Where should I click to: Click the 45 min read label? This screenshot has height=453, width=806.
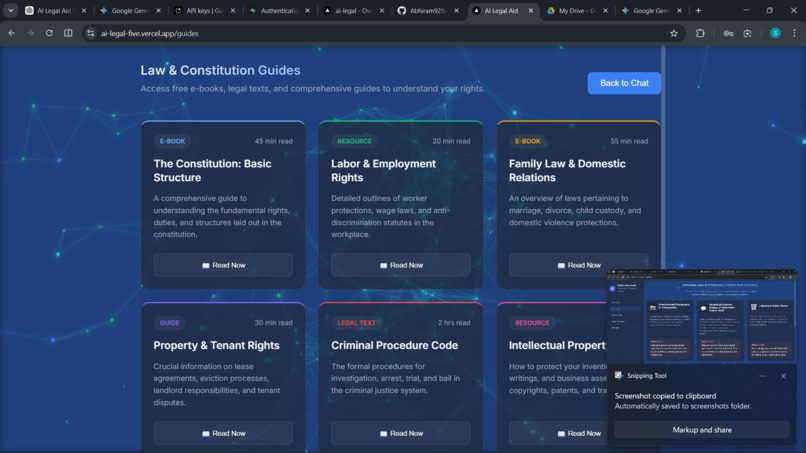pyautogui.click(x=273, y=141)
